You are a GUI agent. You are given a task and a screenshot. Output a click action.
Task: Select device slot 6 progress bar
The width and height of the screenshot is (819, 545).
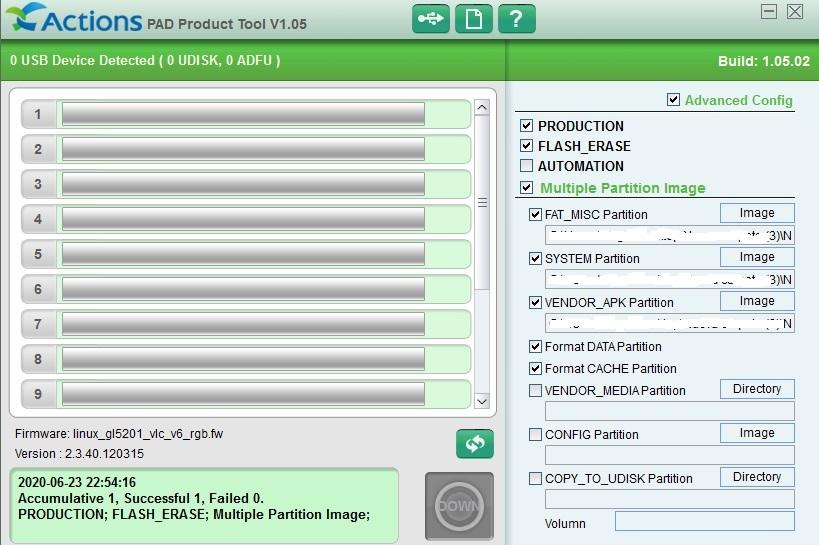[243, 289]
